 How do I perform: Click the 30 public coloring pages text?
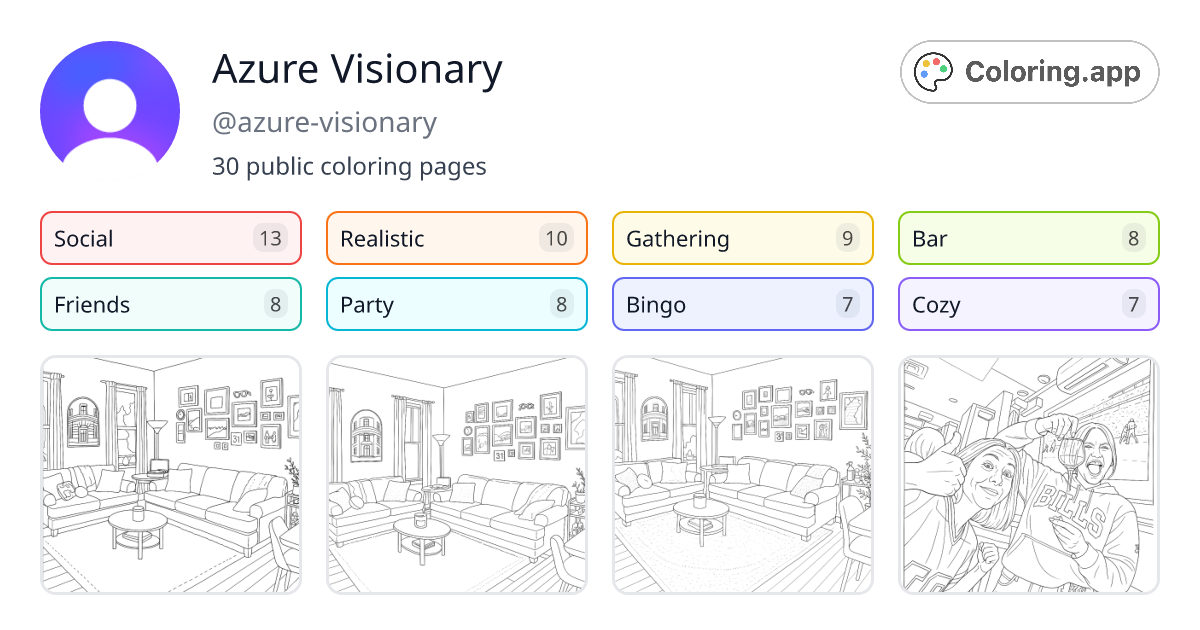click(349, 166)
